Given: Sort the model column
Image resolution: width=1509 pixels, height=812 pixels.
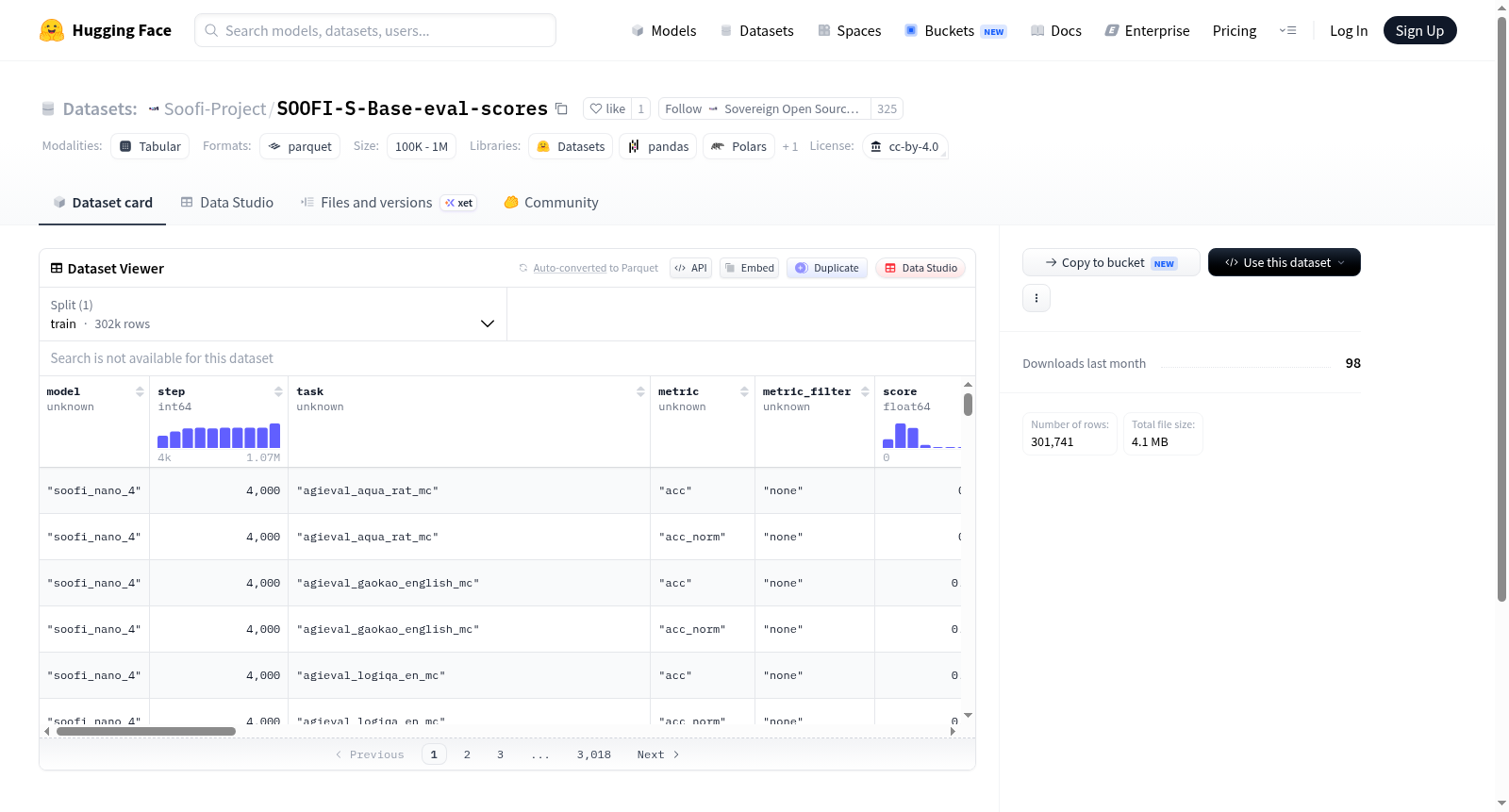Looking at the screenshot, I should [x=140, y=391].
